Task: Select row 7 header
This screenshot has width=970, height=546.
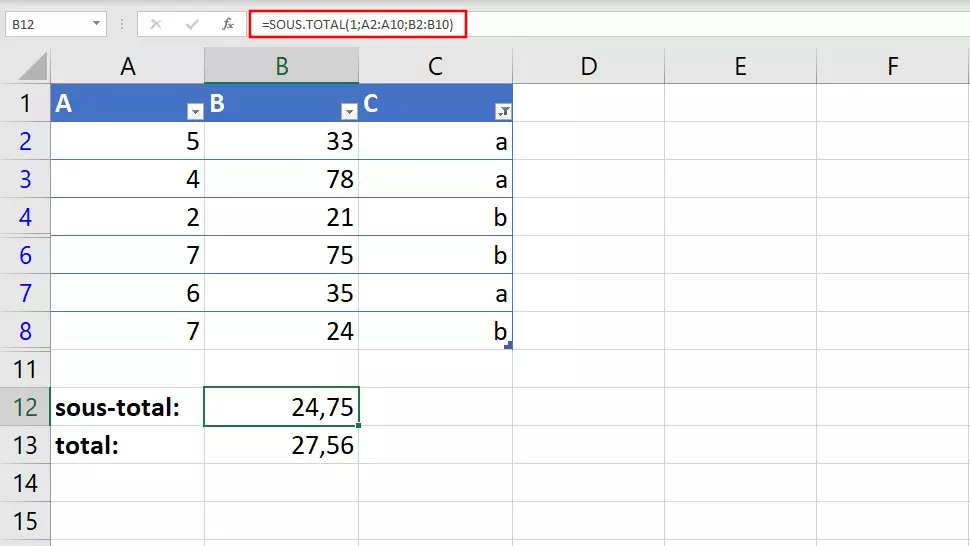Action: 25,293
